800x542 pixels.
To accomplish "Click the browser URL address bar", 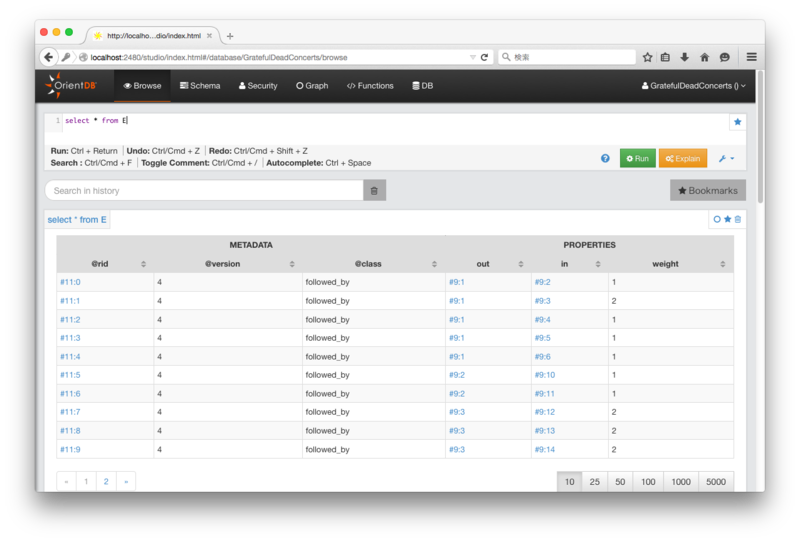I will 278,57.
